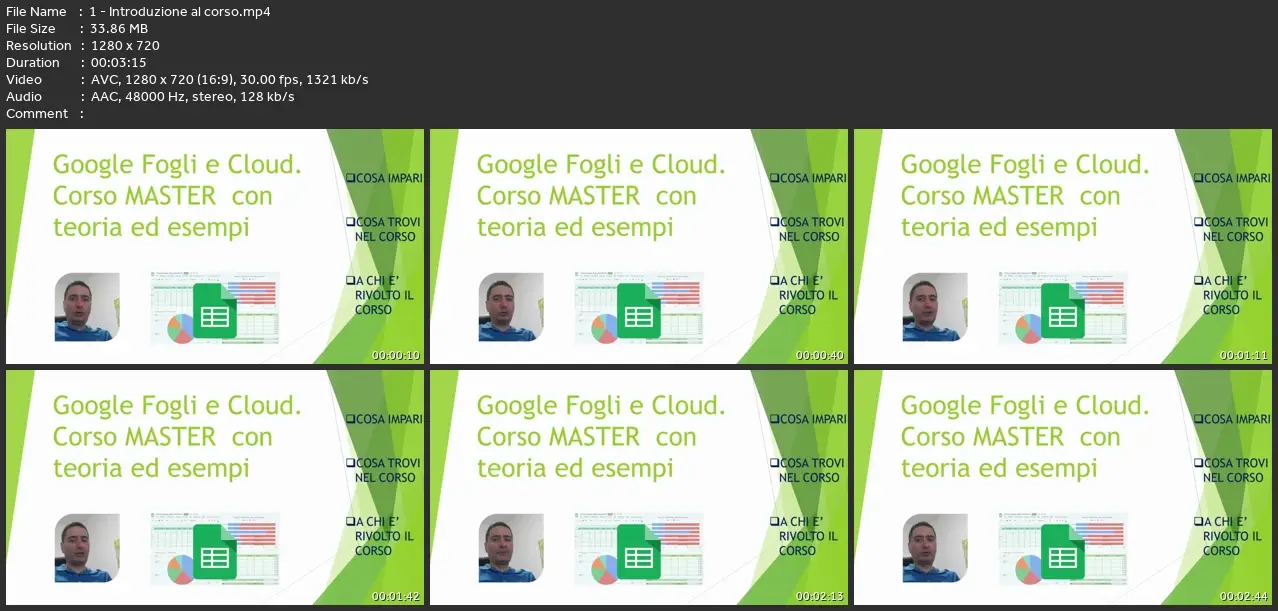This screenshot has height=611, width=1278.
Task: Click the 00:00:10 timestamp label
Action: coord(396,356)
